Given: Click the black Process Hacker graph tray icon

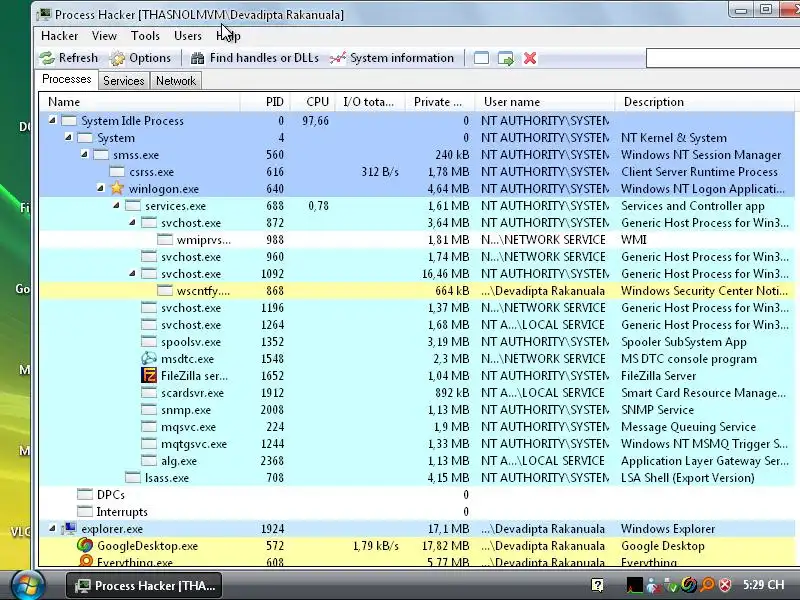Looking at the screenshot, I should point(634,585).
